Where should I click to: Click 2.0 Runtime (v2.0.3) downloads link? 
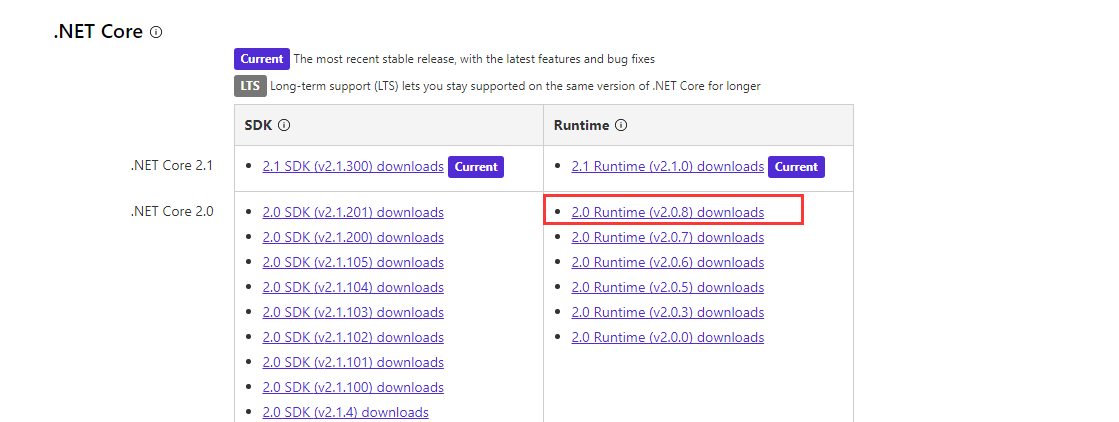[x=667, y=312]
